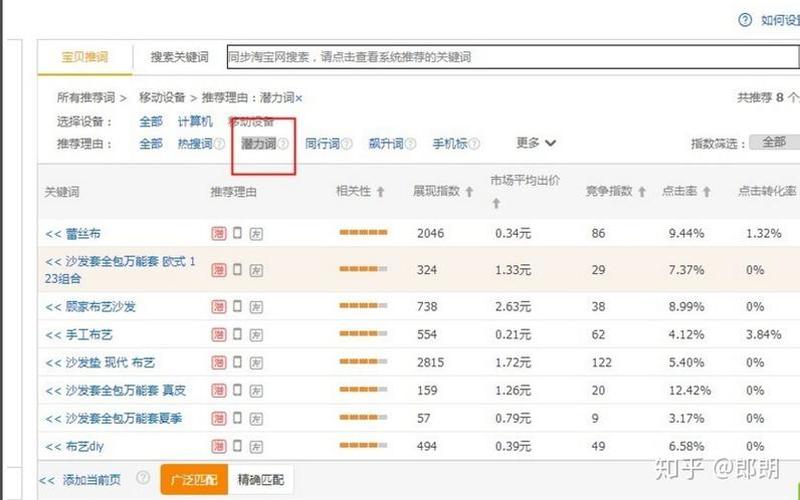Switch to the 搜索关键词 tab

(x=180, y=57)
